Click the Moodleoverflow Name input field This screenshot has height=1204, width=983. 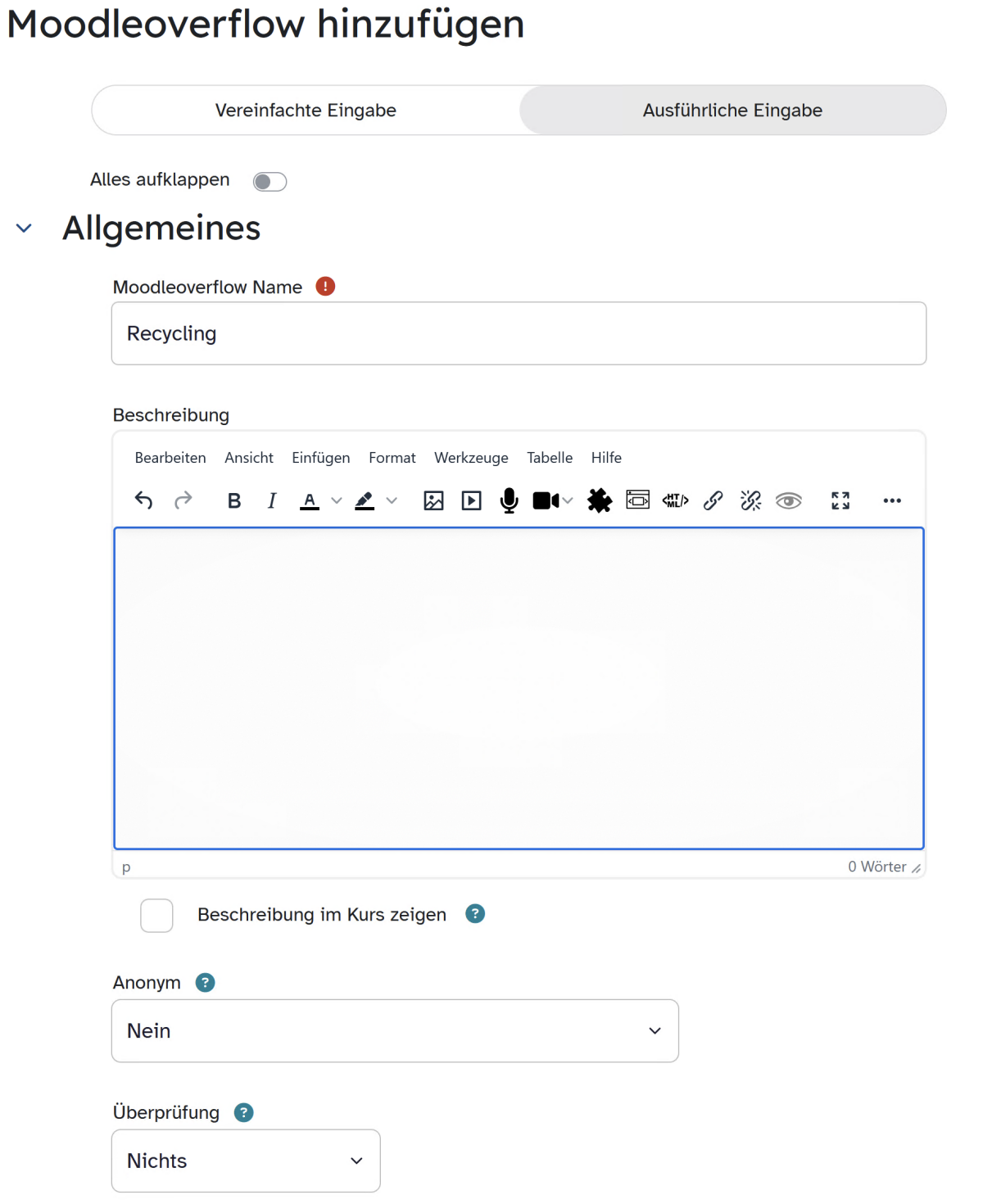(519, 333)
